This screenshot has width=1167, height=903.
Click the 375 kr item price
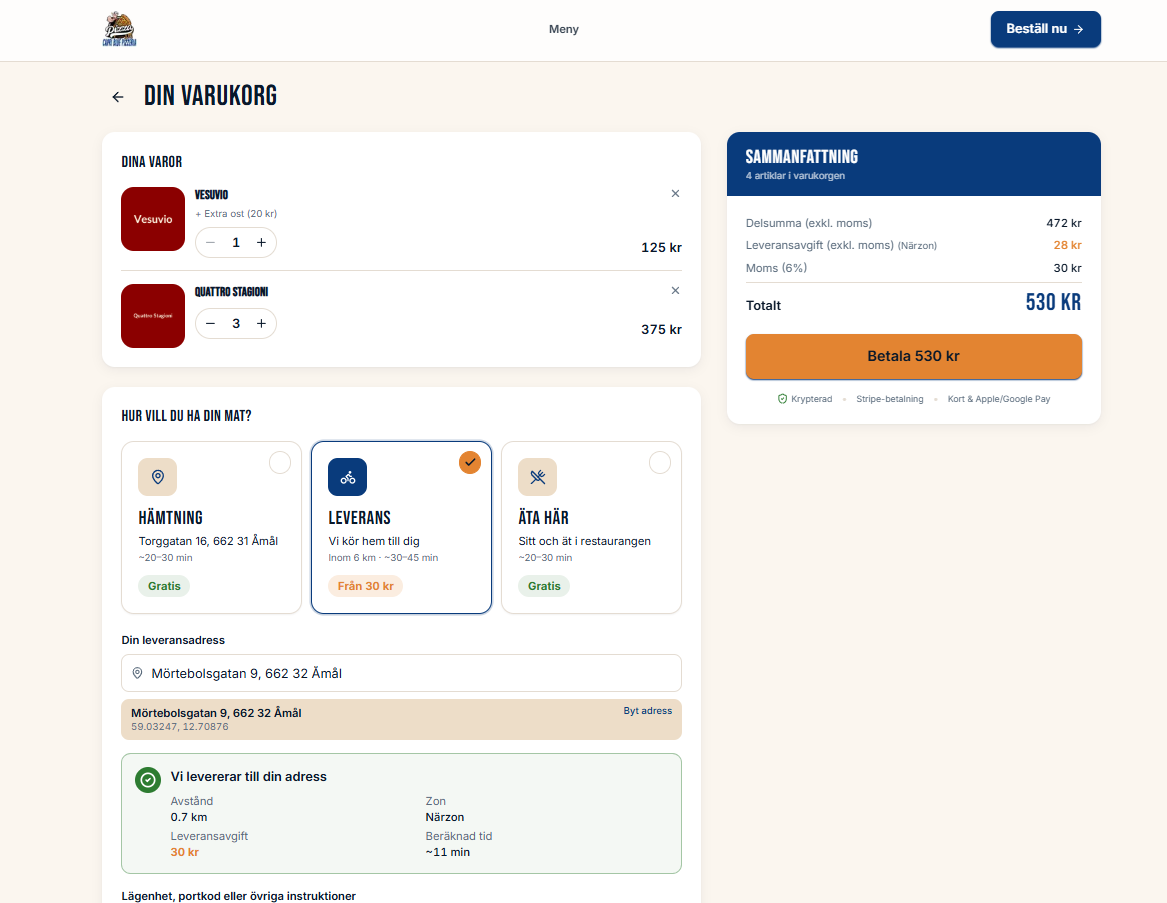click(x=661, y=330)
